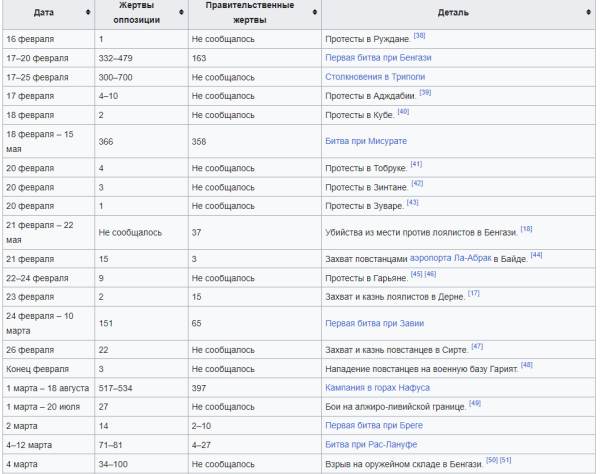Go to Первая битва при Завии
Viewport: 600px width, 474px height.
370,324
